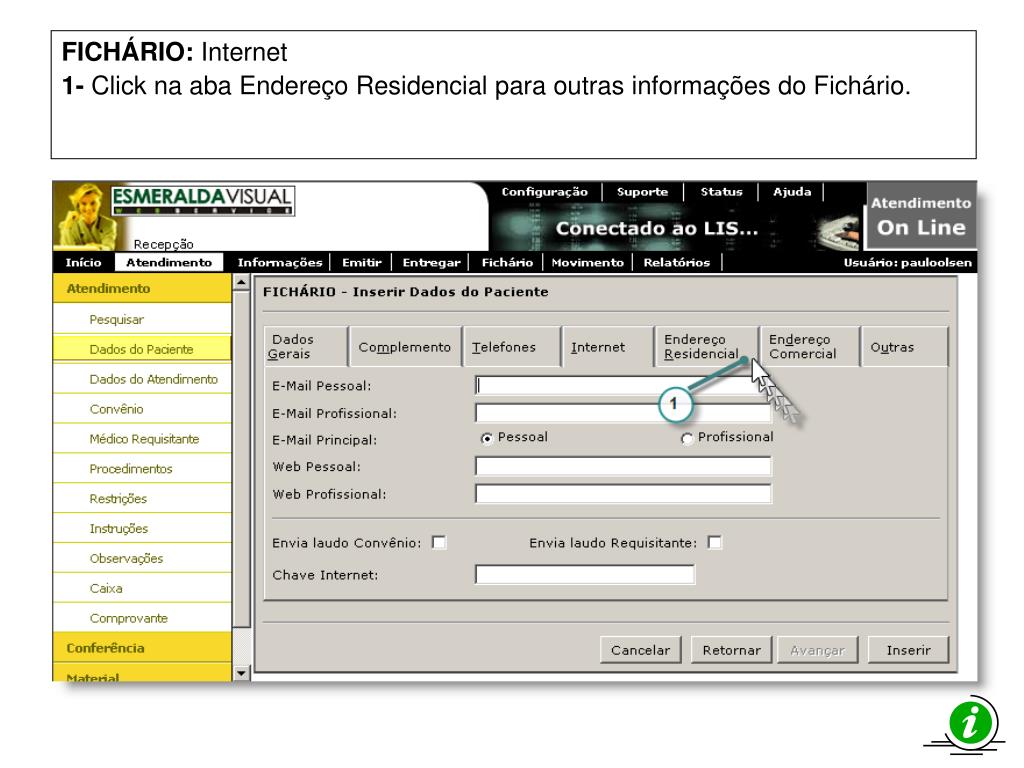Click the Atendimento On Line banner

pos(921,216)
